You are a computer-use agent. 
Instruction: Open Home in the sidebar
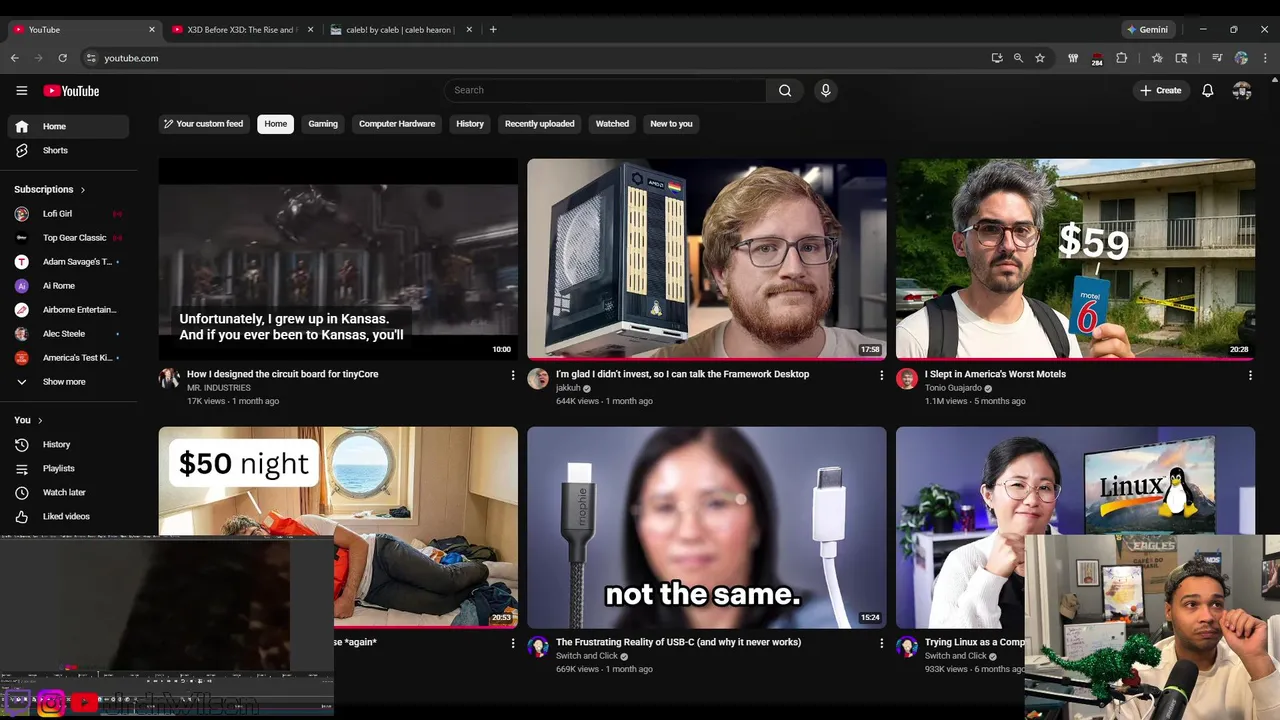(x=68, y=127)
